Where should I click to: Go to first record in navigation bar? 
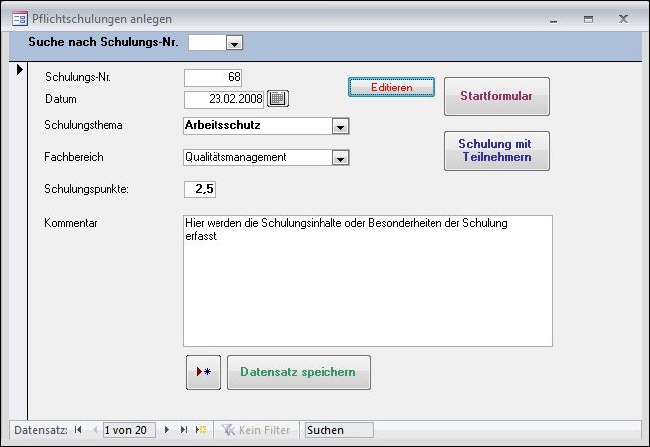pyautogui.click(x=78, y=430)
